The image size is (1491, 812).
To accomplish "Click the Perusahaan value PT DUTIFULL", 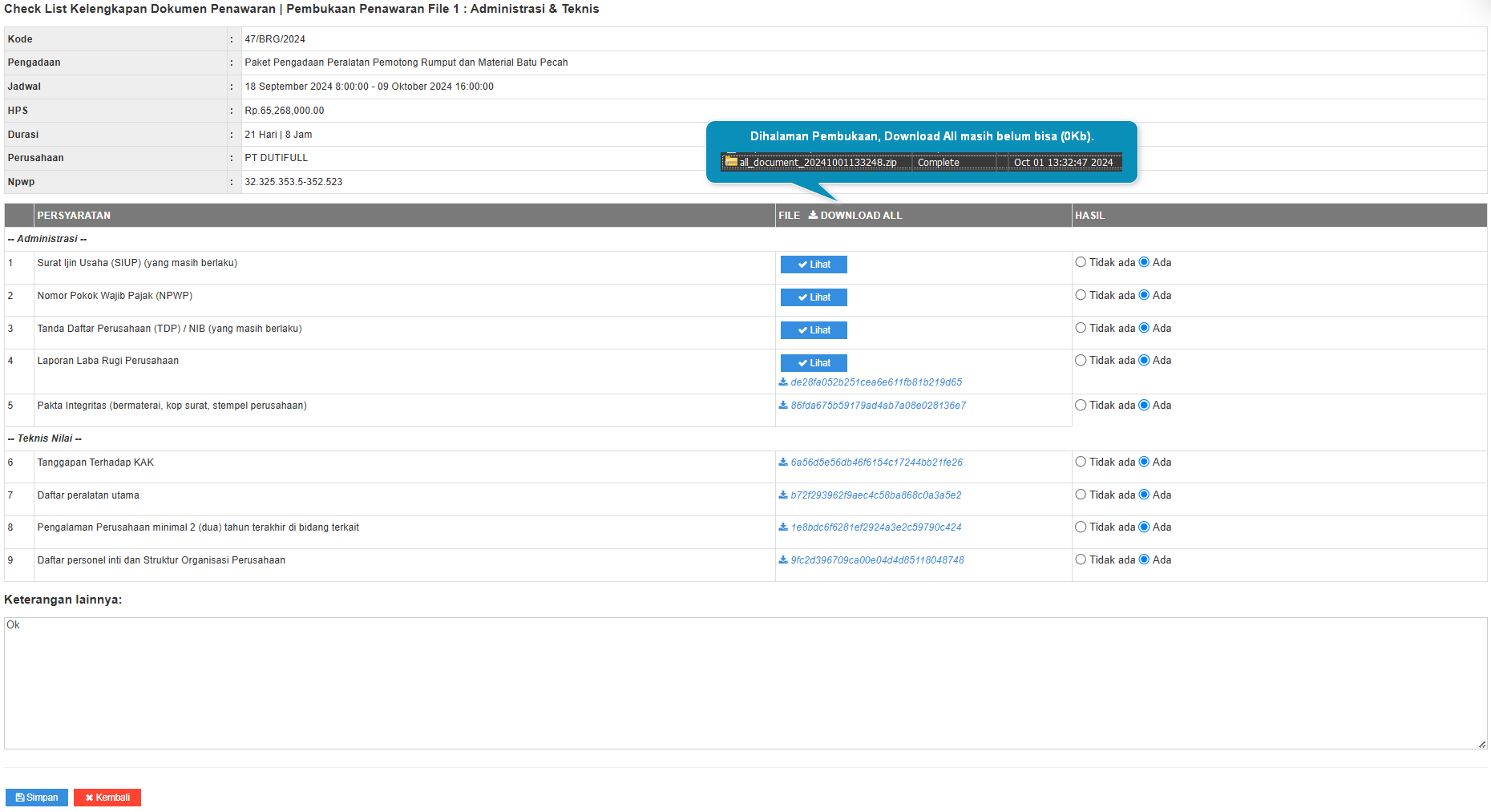I will tap(277, 158).
